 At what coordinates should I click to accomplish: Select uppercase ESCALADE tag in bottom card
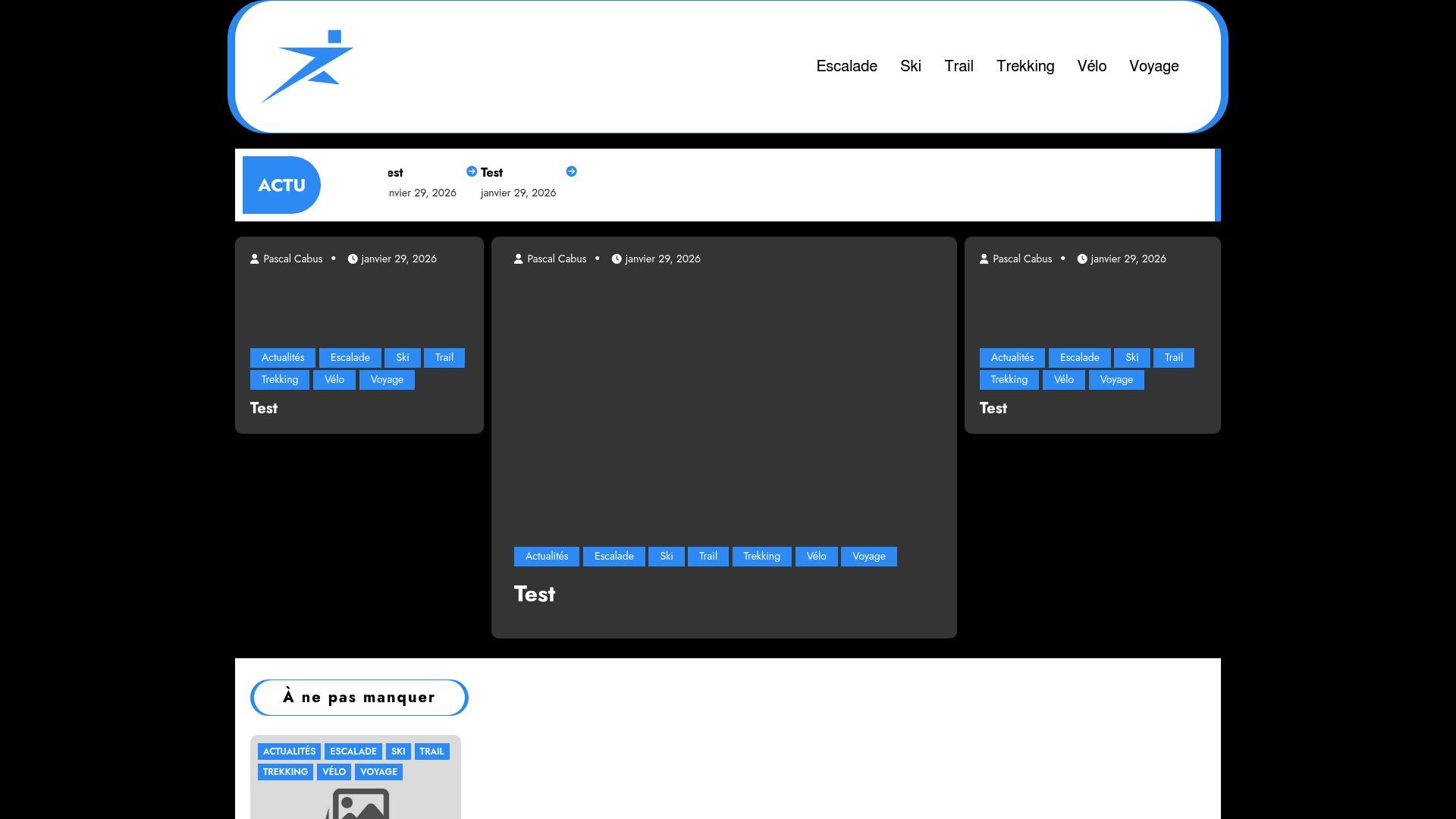point(353,752)
